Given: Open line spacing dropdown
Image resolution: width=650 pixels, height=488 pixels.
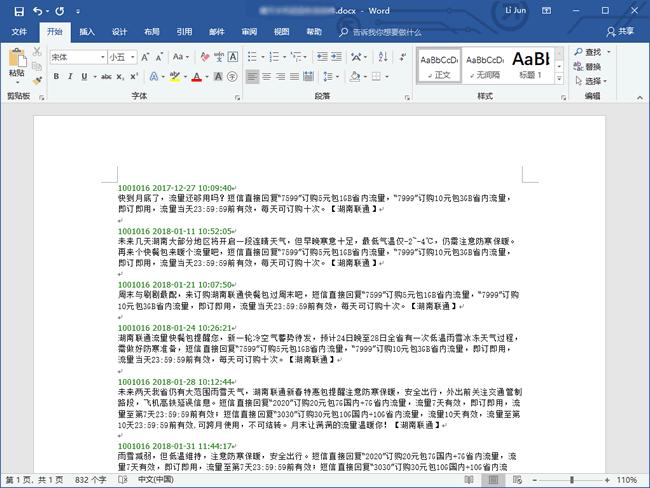Looking at the screenshot, I should click(x=331, y=77).
